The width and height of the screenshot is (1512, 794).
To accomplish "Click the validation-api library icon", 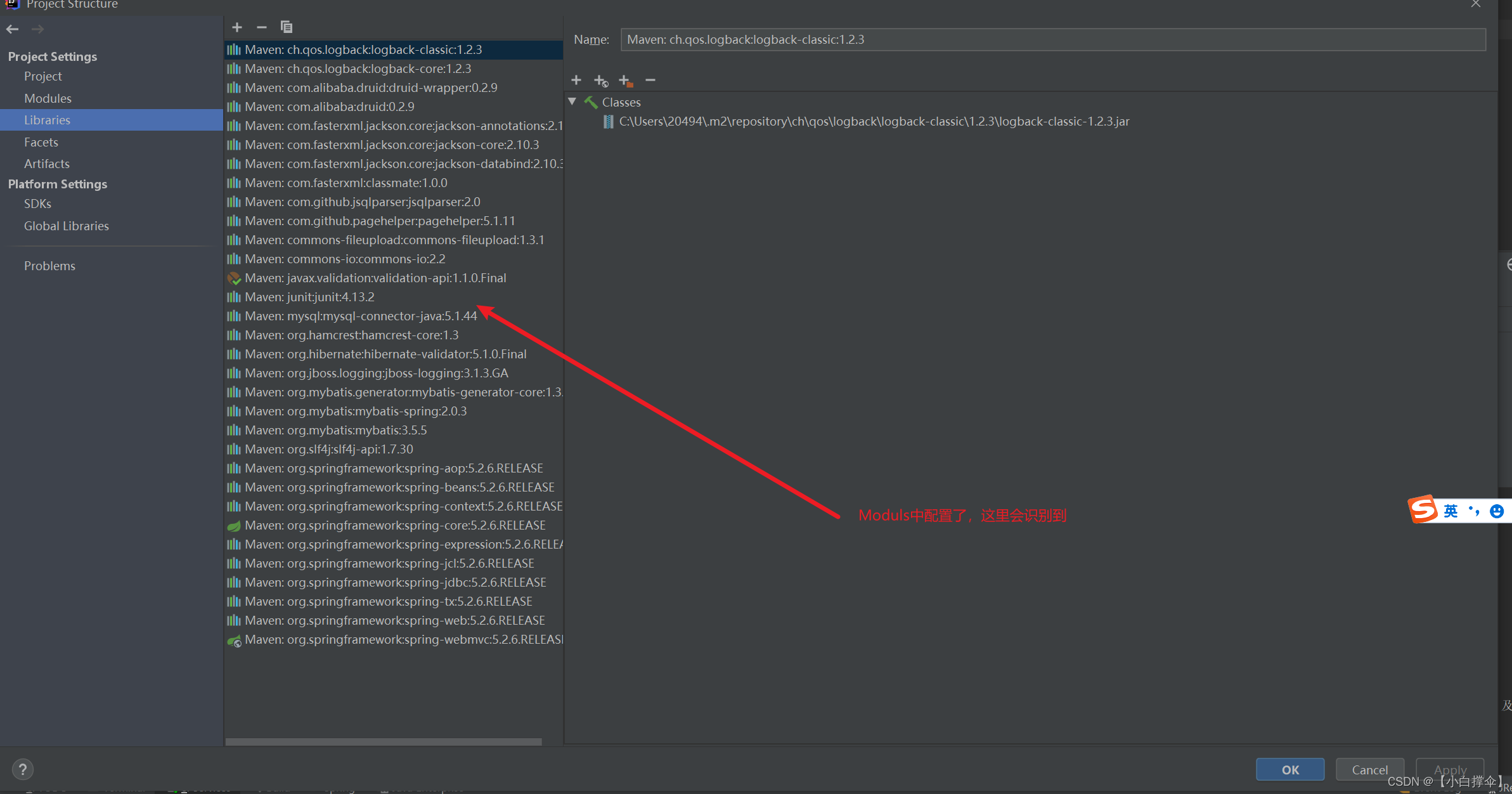I will 234,278.
